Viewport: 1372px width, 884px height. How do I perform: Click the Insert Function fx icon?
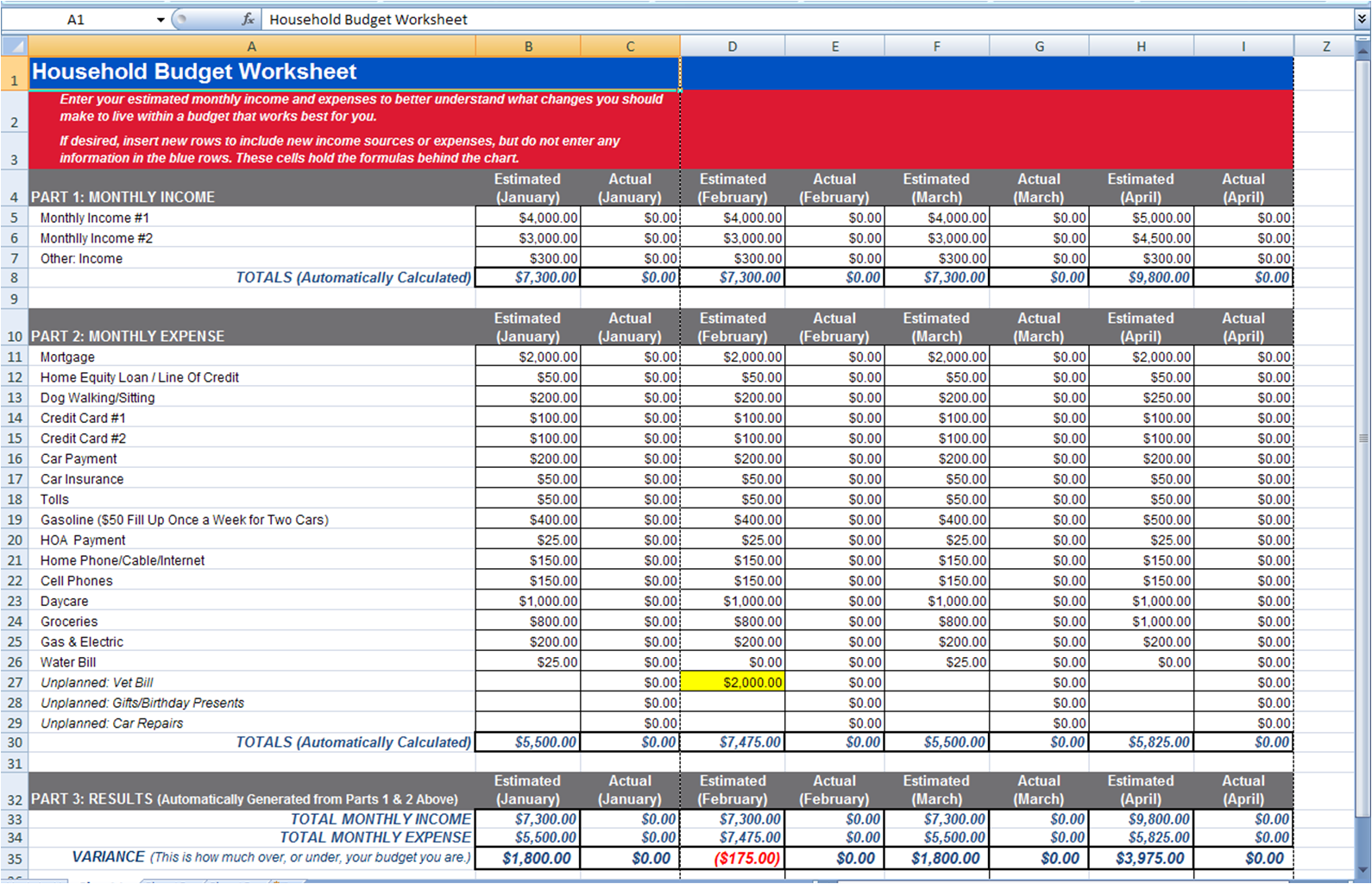pos(248,19)
